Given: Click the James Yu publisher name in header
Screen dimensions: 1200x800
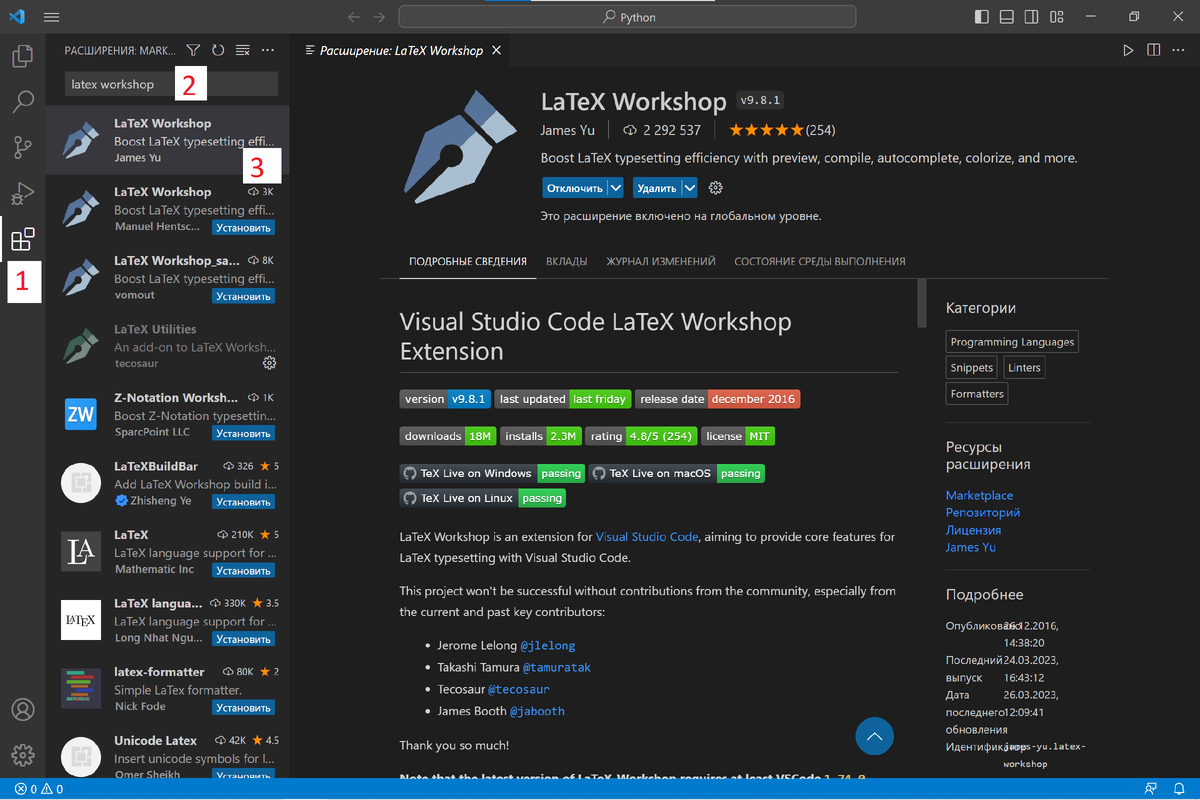Looking at the screenshot, I should [x=568, y=130].
